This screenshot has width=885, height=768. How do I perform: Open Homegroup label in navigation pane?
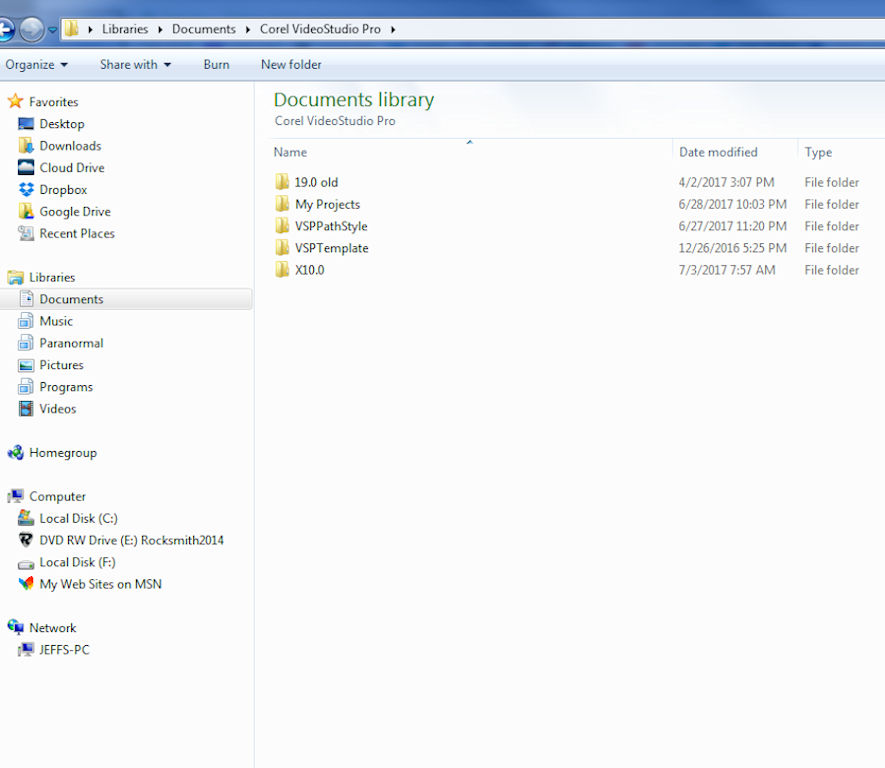pos(63,453)
